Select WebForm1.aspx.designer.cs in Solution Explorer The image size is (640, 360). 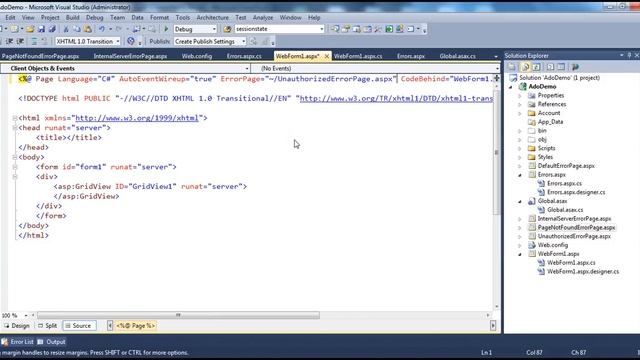582,271
